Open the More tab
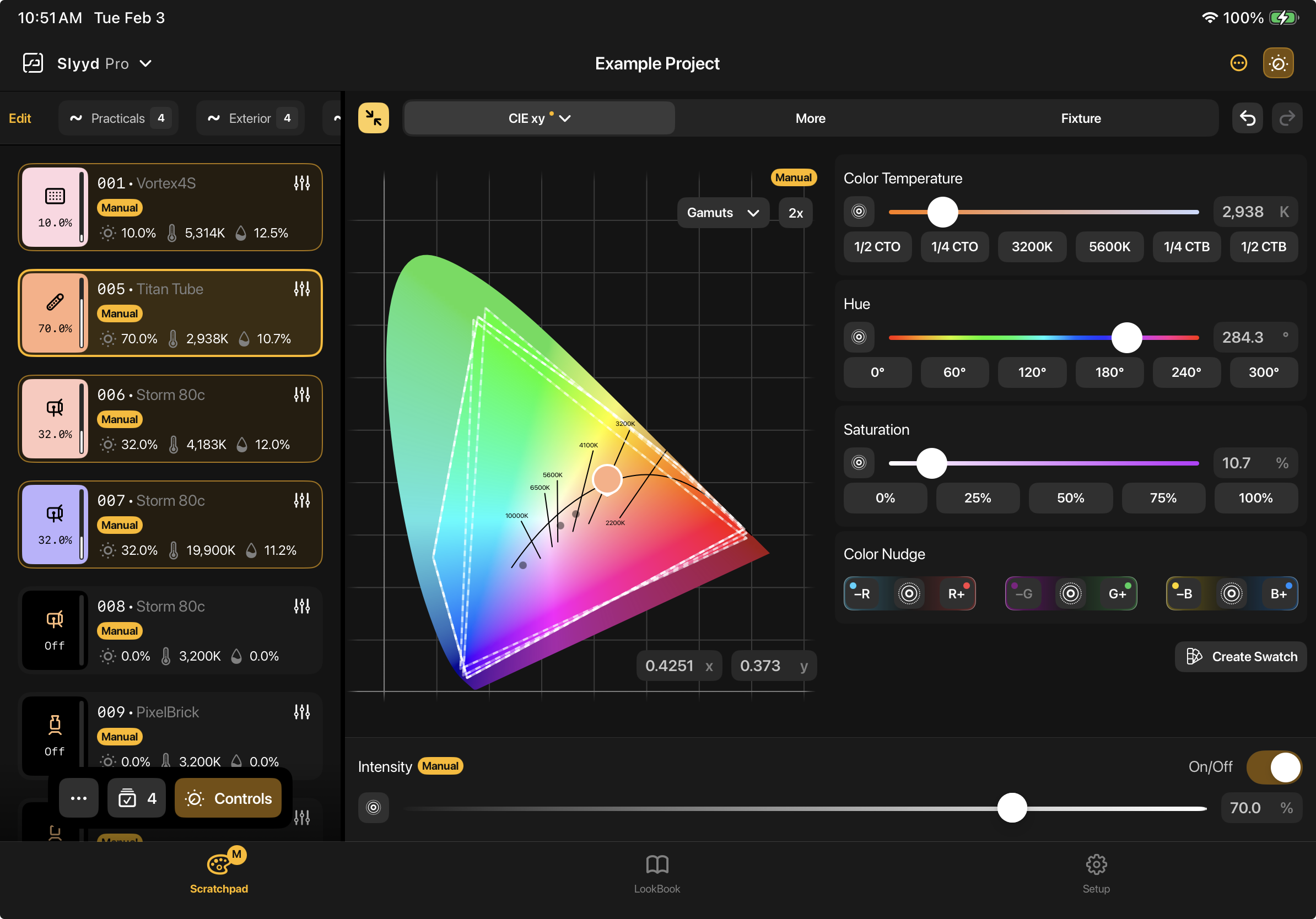Screen dimensions: 1316x919 click(x=810, y=117)
